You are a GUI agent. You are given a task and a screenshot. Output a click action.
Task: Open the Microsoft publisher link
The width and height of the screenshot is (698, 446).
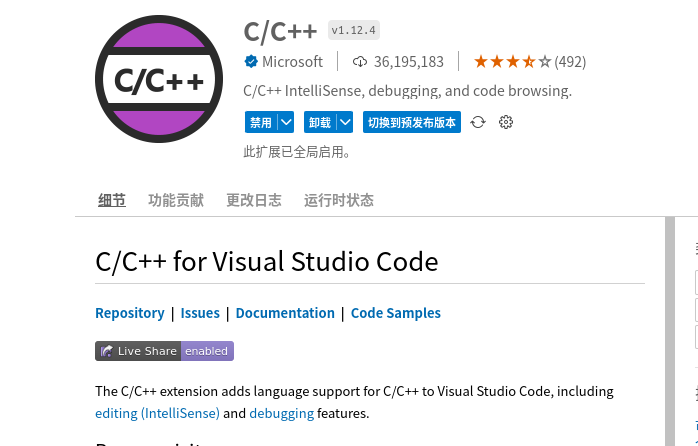tap(292, 61)
